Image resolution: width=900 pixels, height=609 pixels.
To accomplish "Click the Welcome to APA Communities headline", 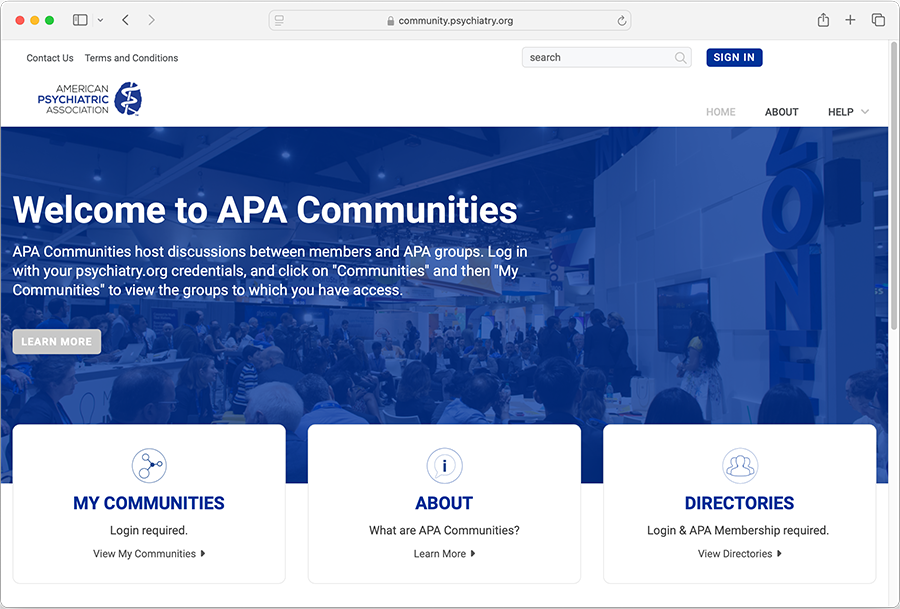I will point(265,210).
